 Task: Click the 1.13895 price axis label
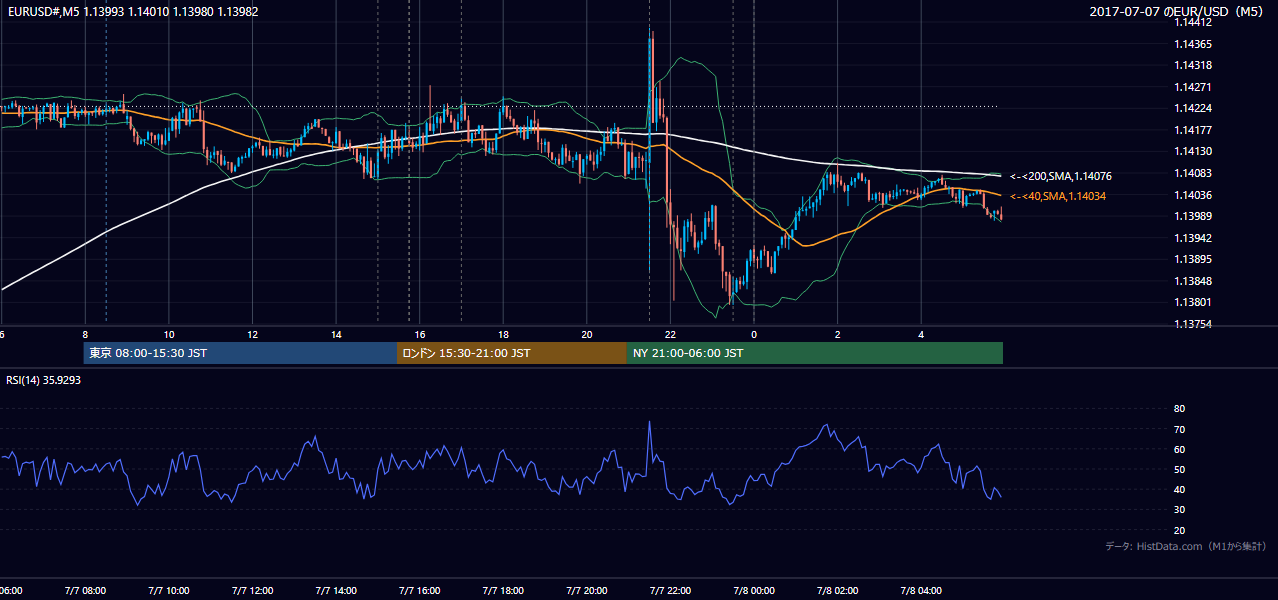[1195, 260]
